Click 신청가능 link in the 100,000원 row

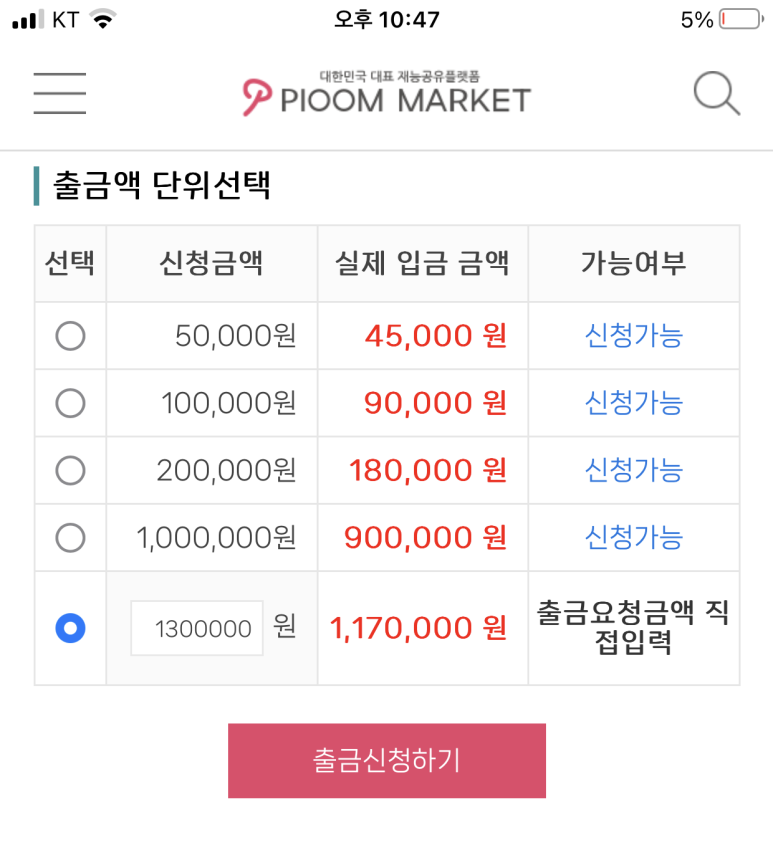point(633,403)
